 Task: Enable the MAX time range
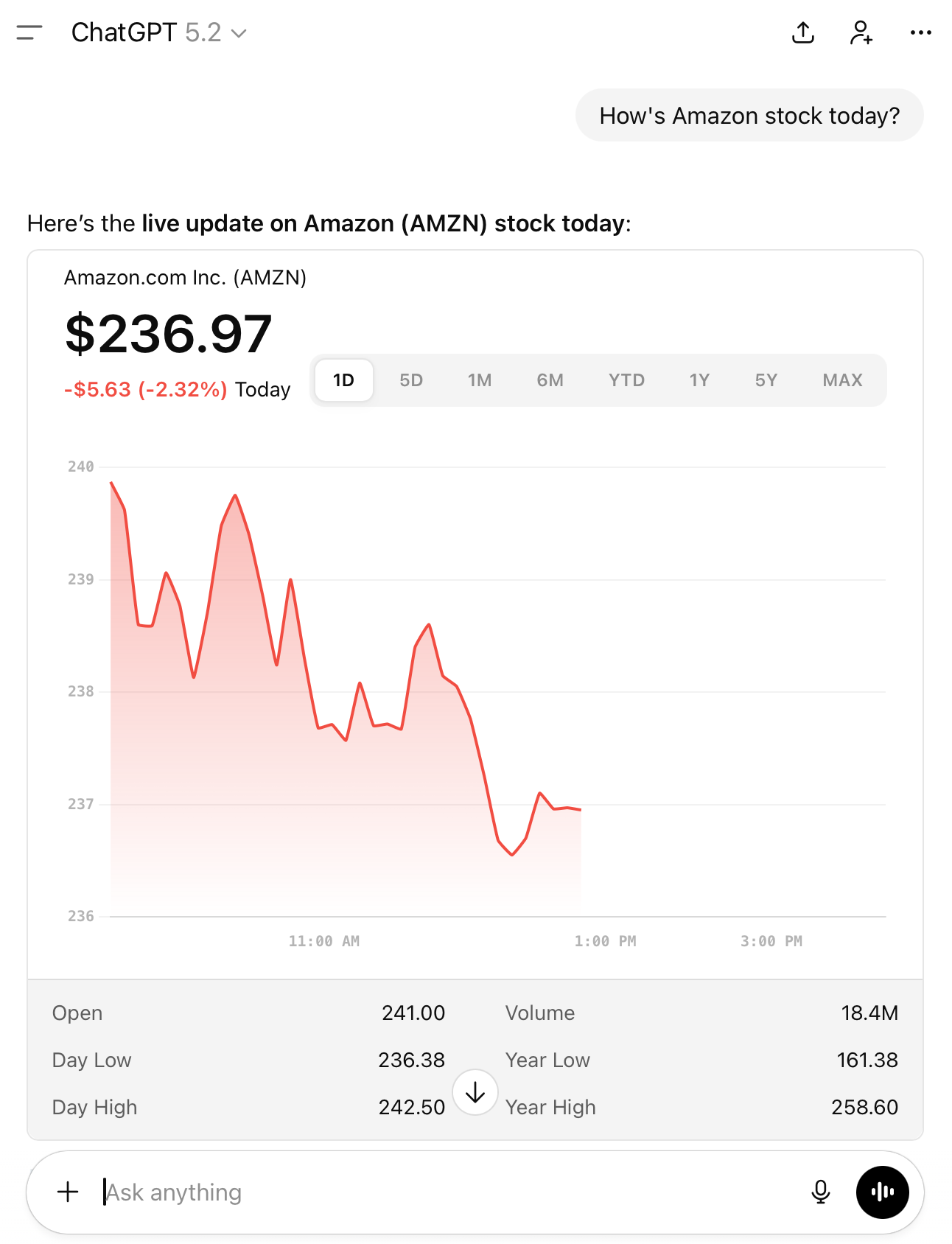pos(842,380)
